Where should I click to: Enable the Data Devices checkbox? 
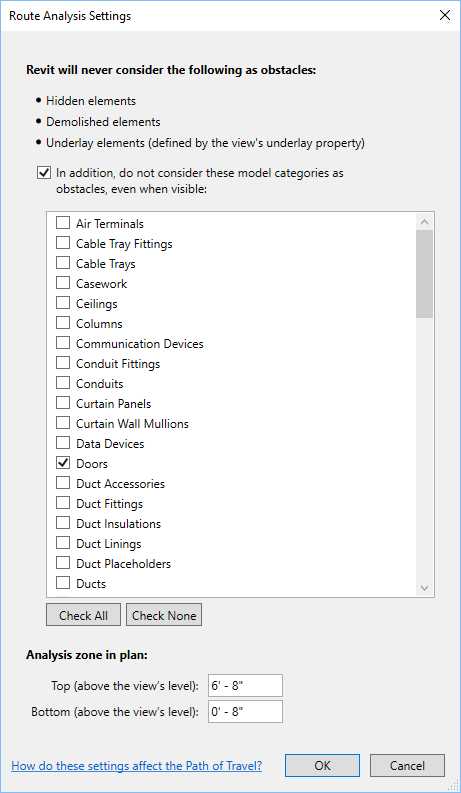coord(63,443)
